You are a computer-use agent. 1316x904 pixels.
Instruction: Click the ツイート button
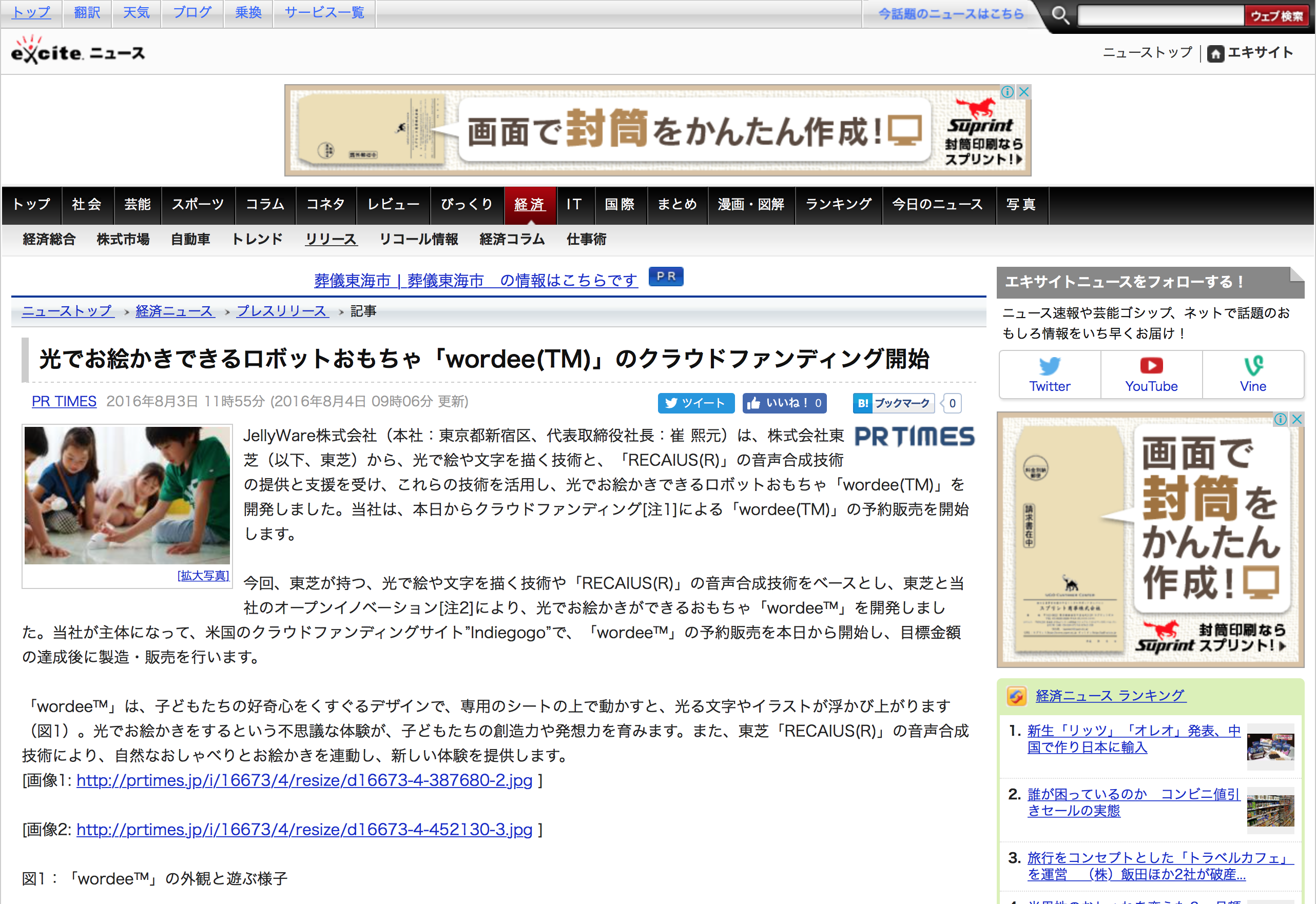695,403
